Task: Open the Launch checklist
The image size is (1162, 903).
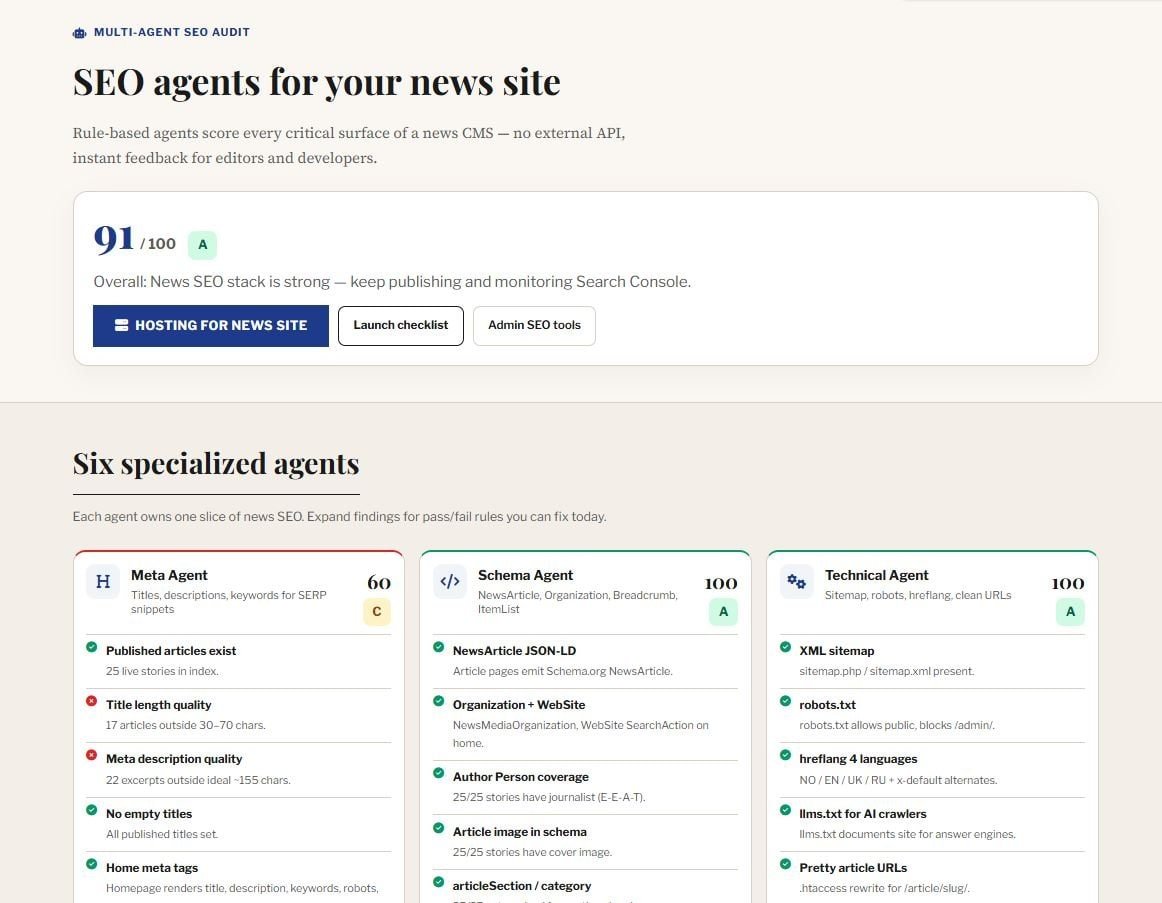Action: (x=401, y=325)
